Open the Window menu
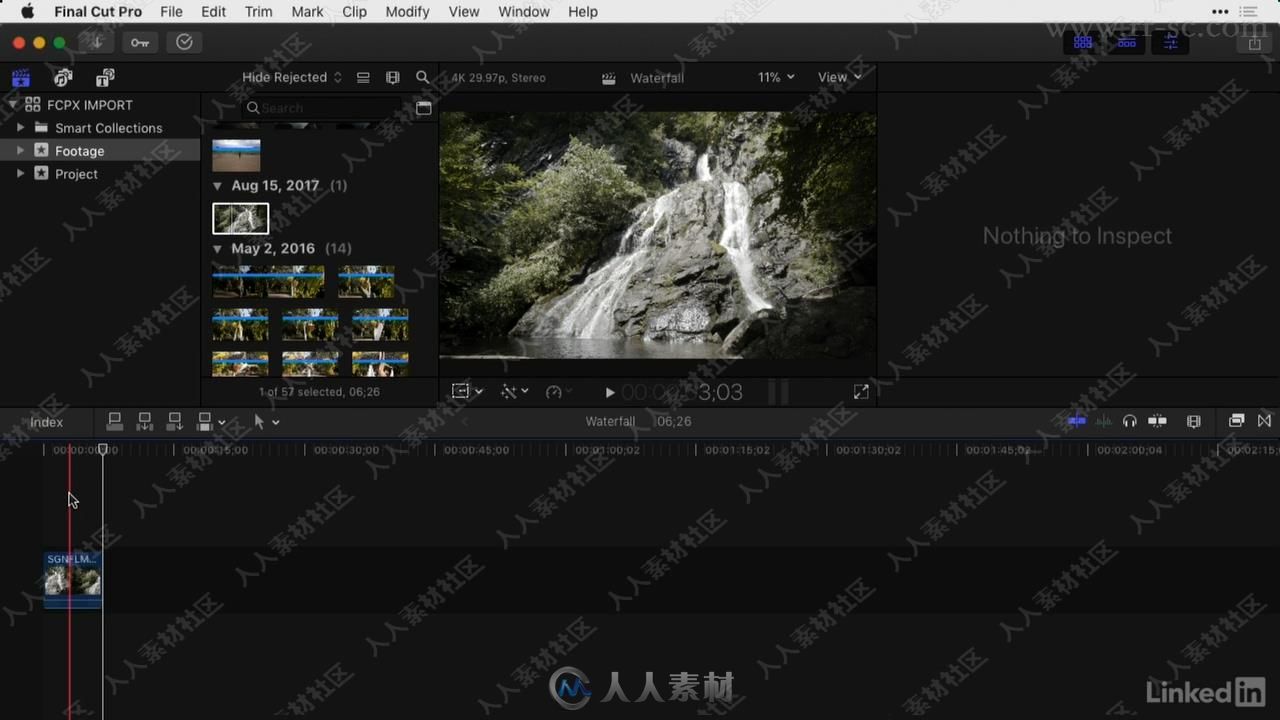This screenshot has height=720, width=1280. point(524,12)
